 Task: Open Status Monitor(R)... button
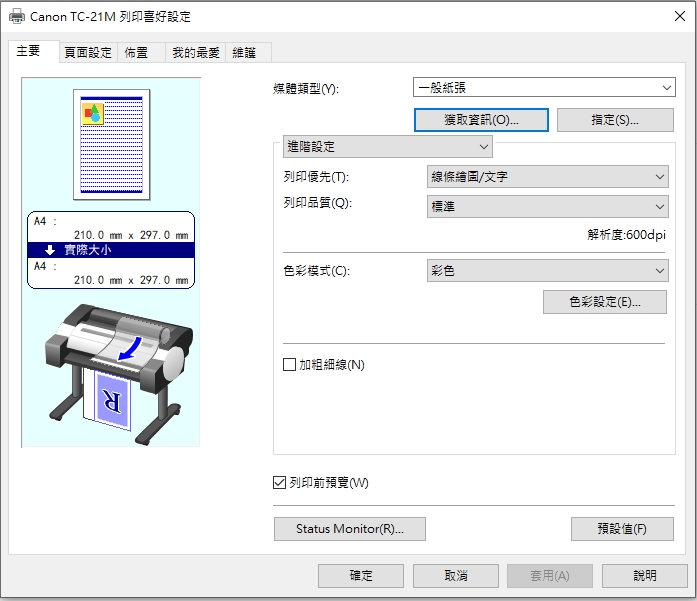(350, 529)
